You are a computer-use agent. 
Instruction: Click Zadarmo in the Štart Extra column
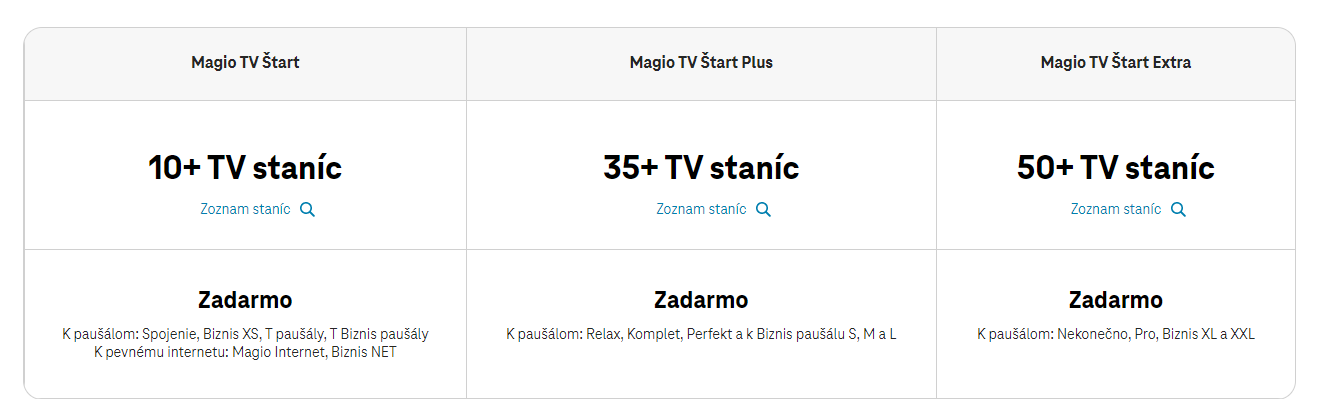1116,300
